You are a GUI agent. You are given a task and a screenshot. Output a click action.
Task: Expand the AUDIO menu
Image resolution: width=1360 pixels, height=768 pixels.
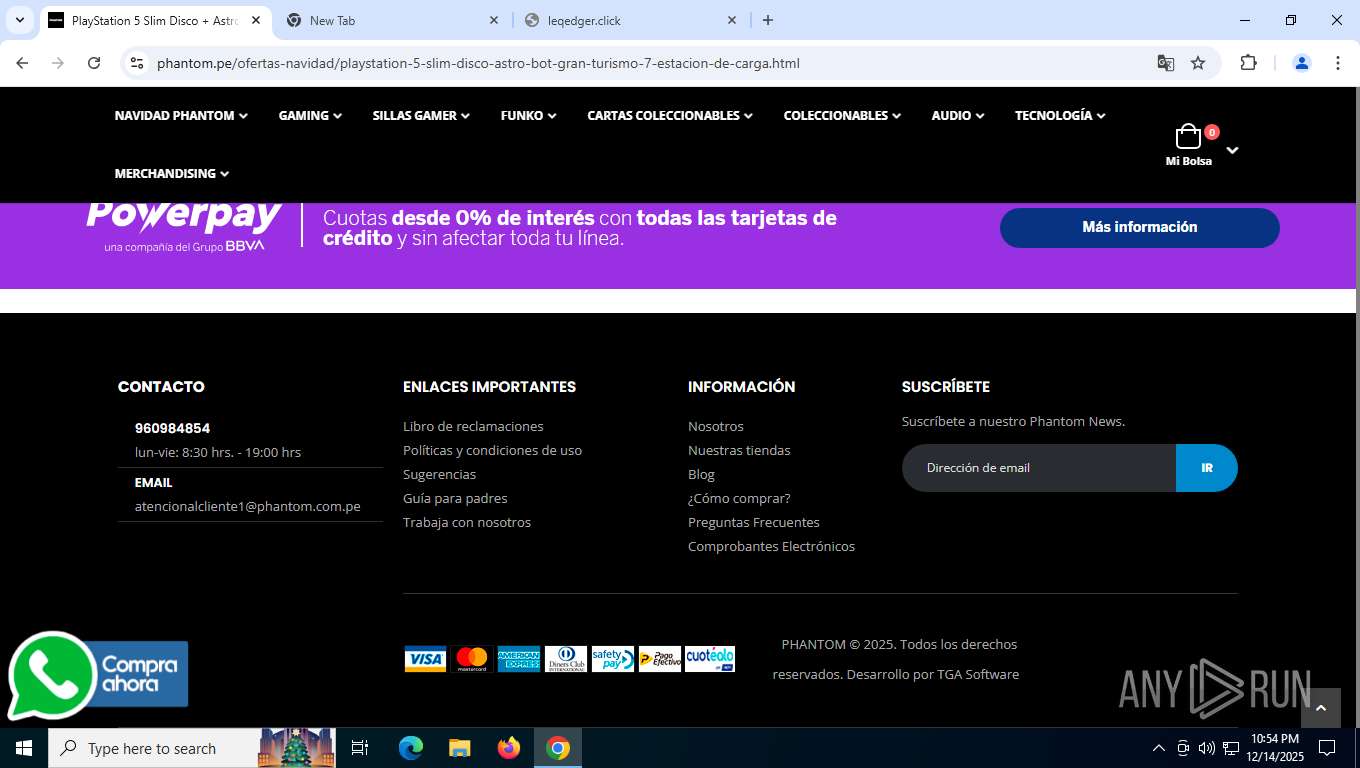click(x=958, y=116)
